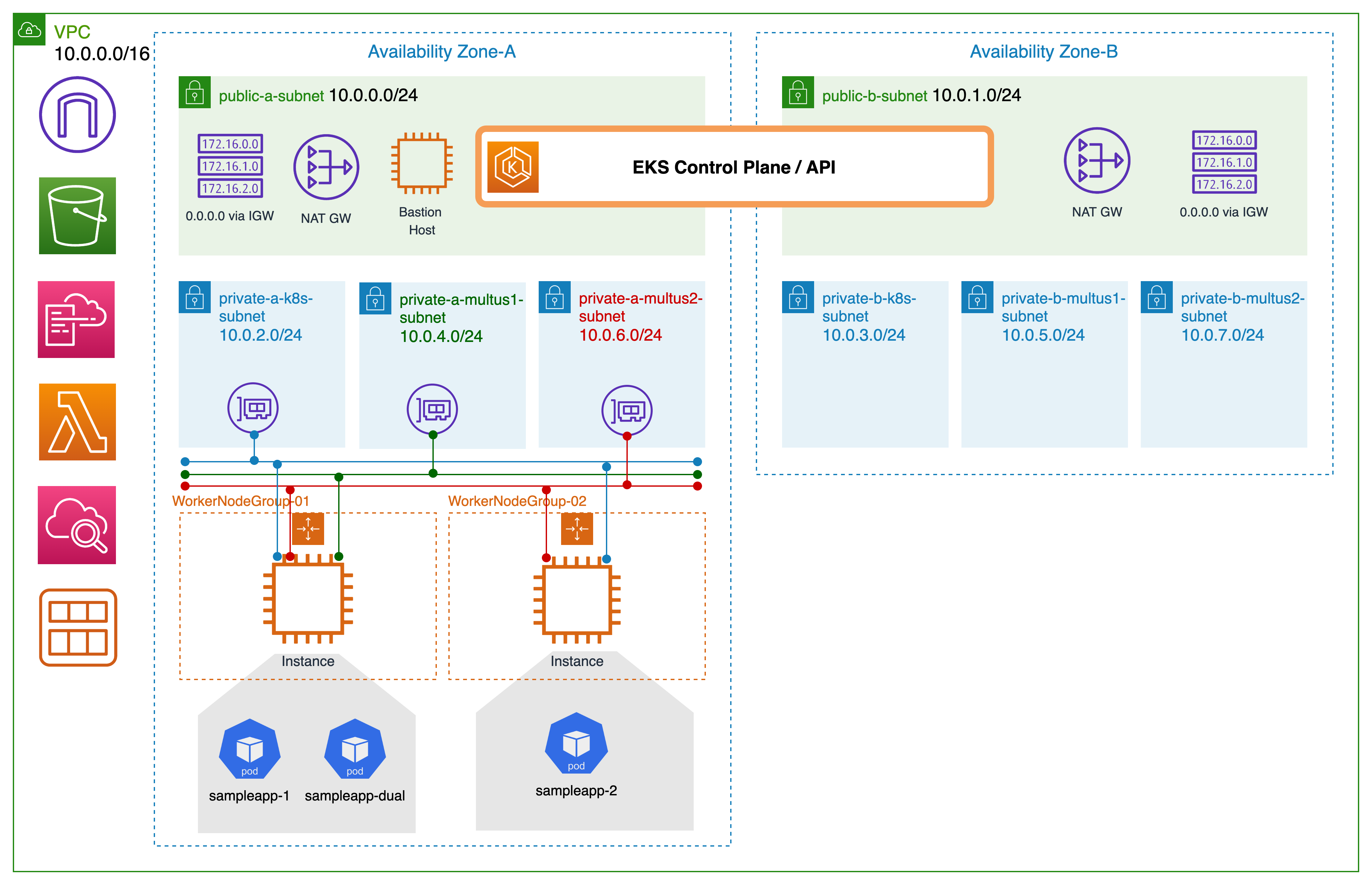Click the network interface in private-a-multus2-subnet
This screenshot has width=1372, height=885.
626,410
